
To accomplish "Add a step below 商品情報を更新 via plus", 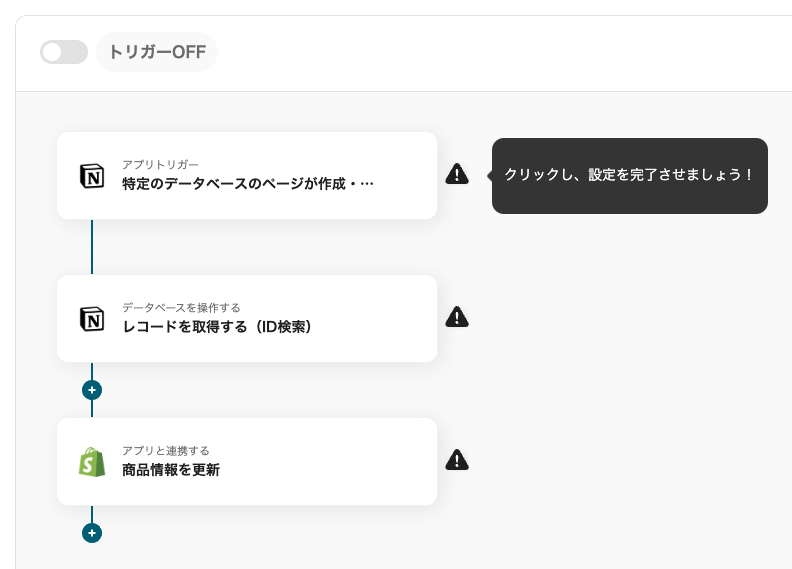I will (x=92, y=533).
